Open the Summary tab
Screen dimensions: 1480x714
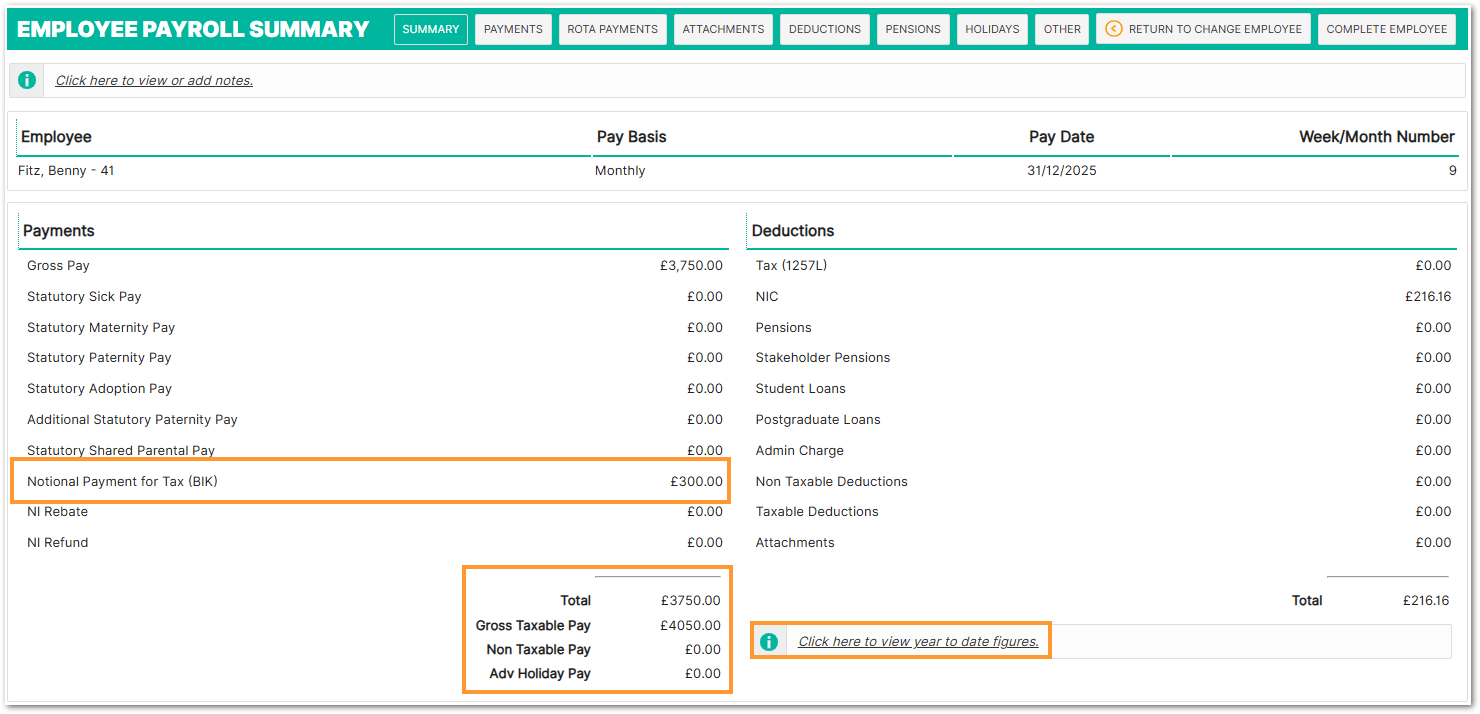click(x=430, y=29)
